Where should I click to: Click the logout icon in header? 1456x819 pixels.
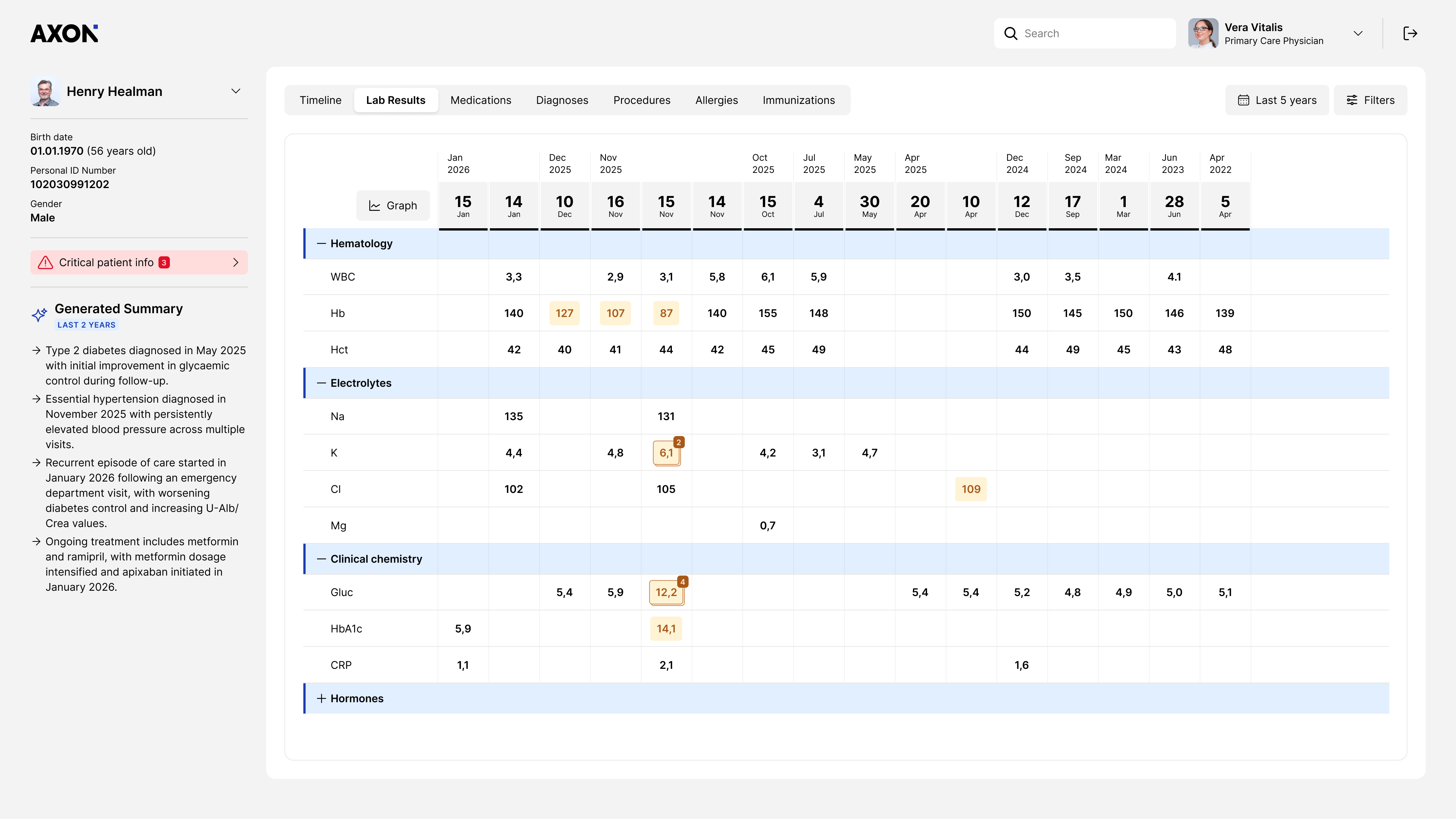point(1410,33)
